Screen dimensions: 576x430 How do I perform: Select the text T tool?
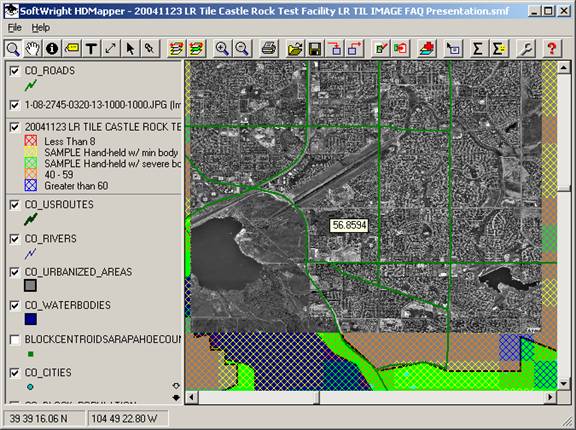(91, 48)
